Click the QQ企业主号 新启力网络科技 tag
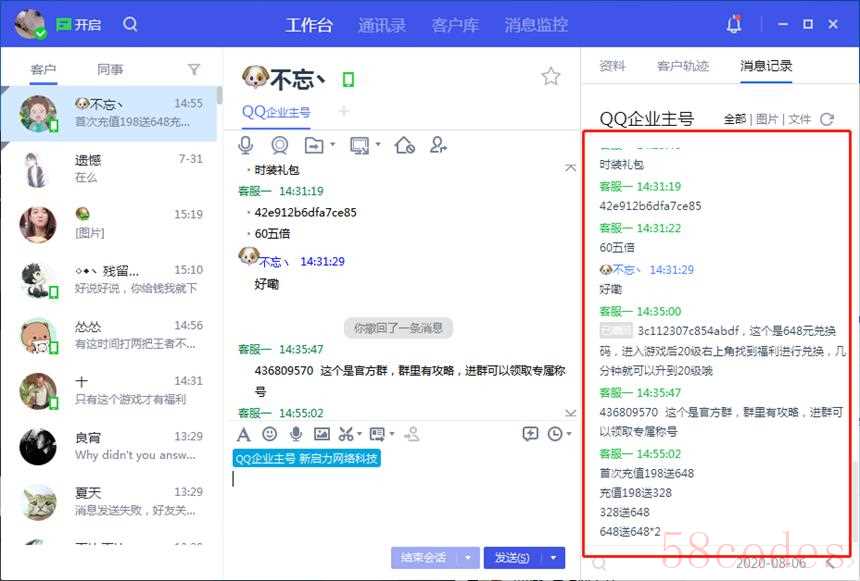 click(x=307, y=458)
